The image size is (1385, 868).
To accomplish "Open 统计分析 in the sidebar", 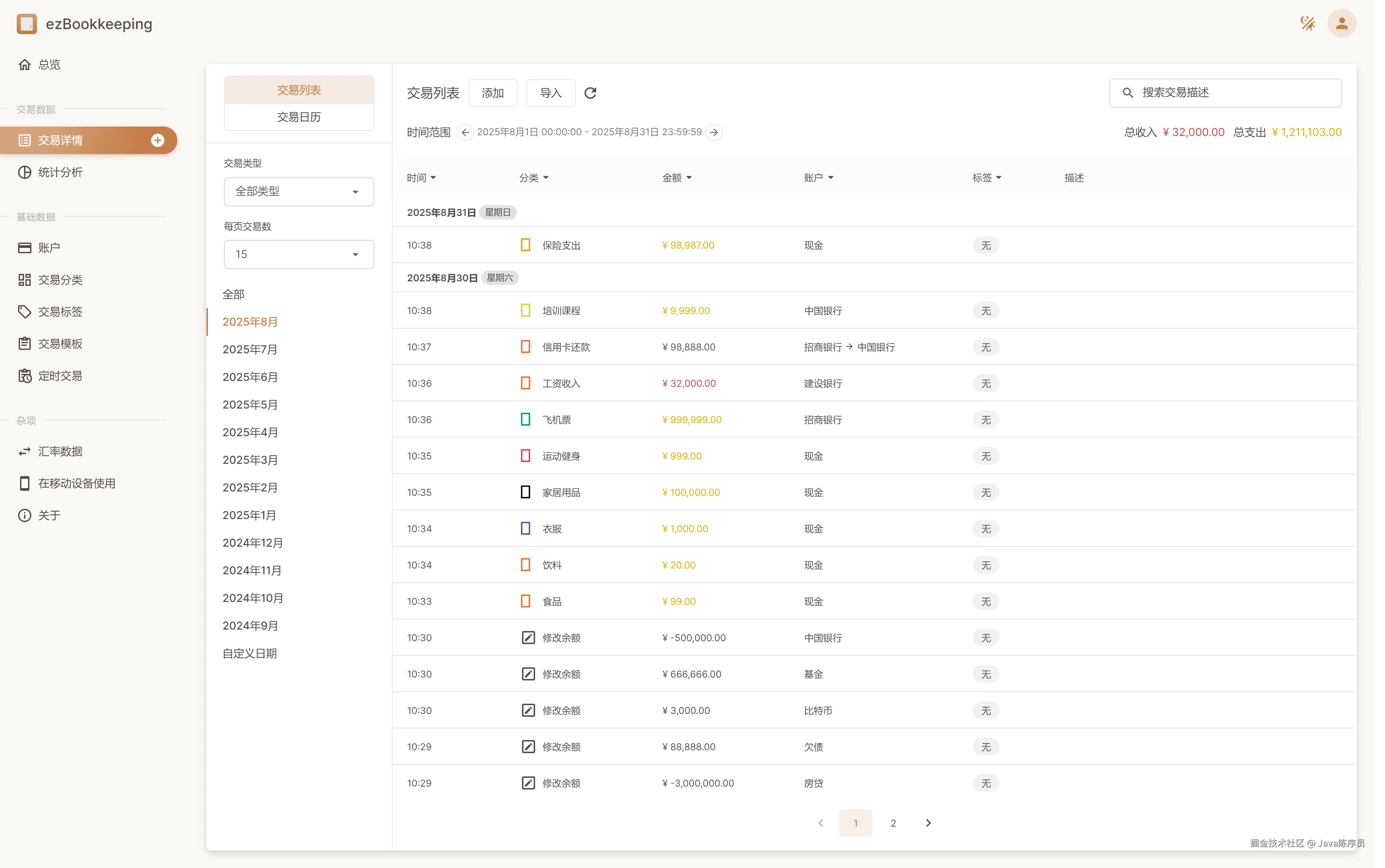I will [x=60, y=172].
